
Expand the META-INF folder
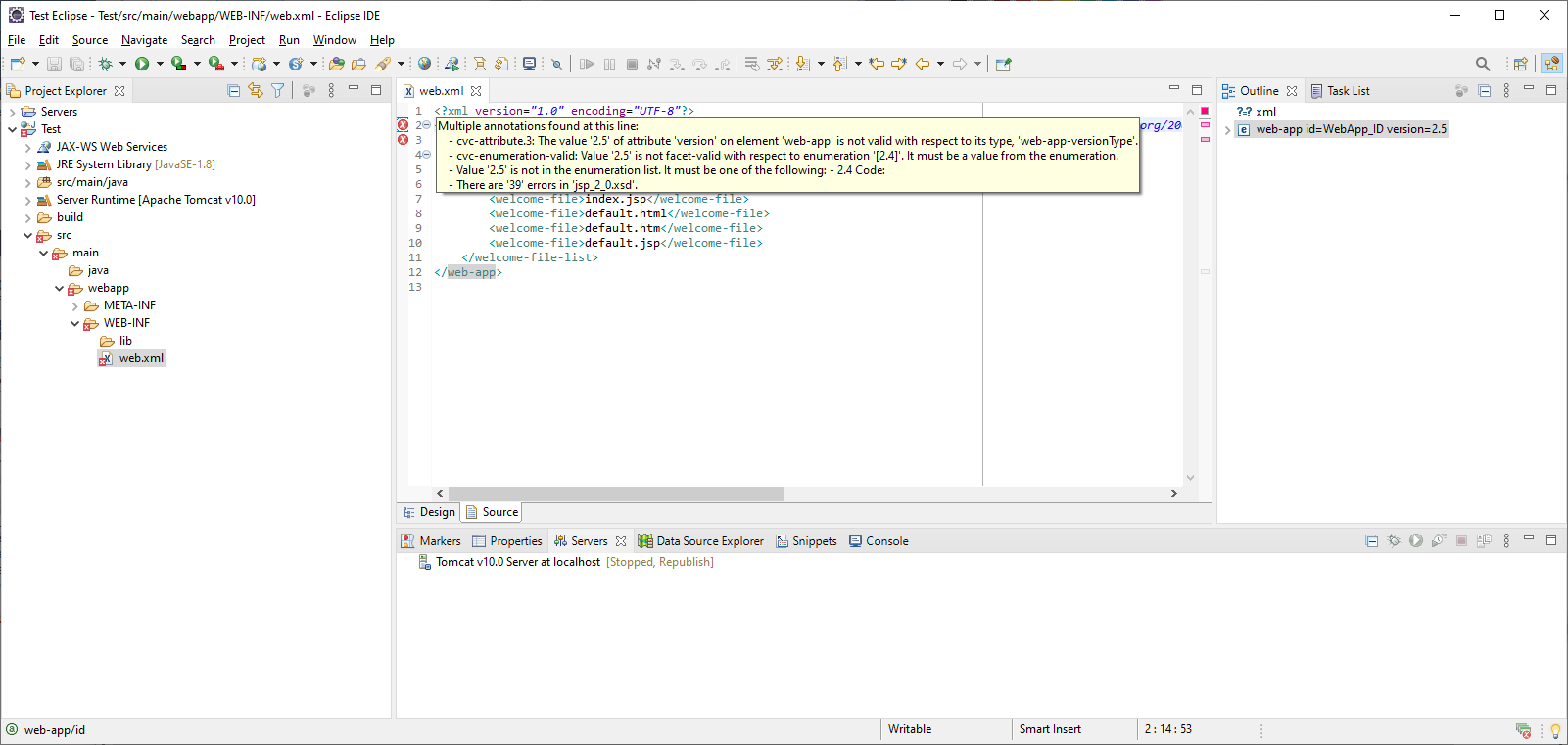click(74, 305)
